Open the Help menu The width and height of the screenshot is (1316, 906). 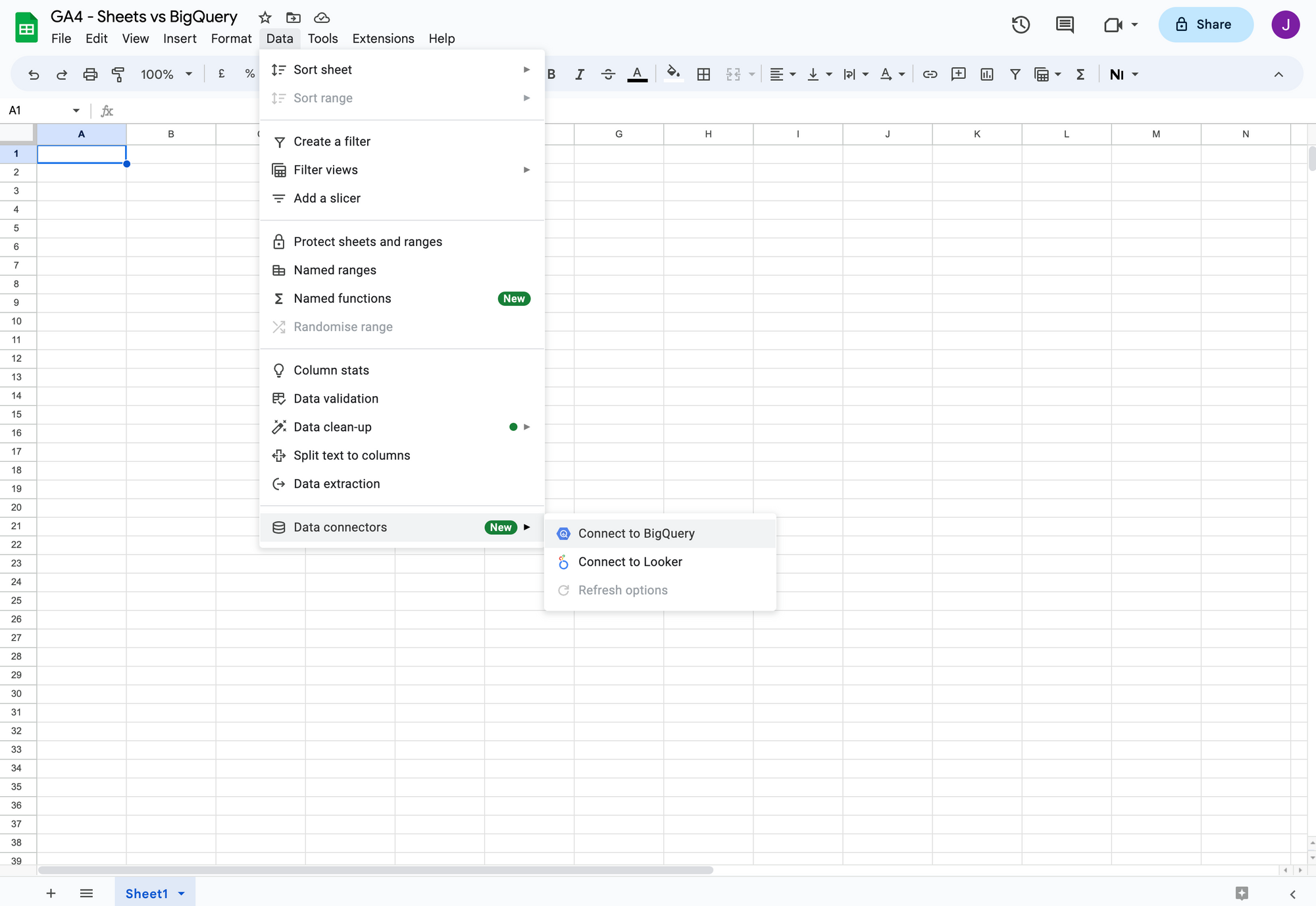[x=442, y=39]
